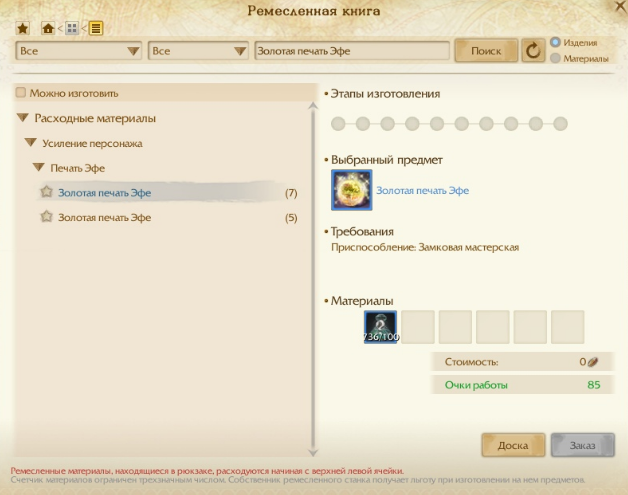
Task: Favorite the Золотая печать Эфе (5) star
Action: pyautogui.click(x=46, y=217)
